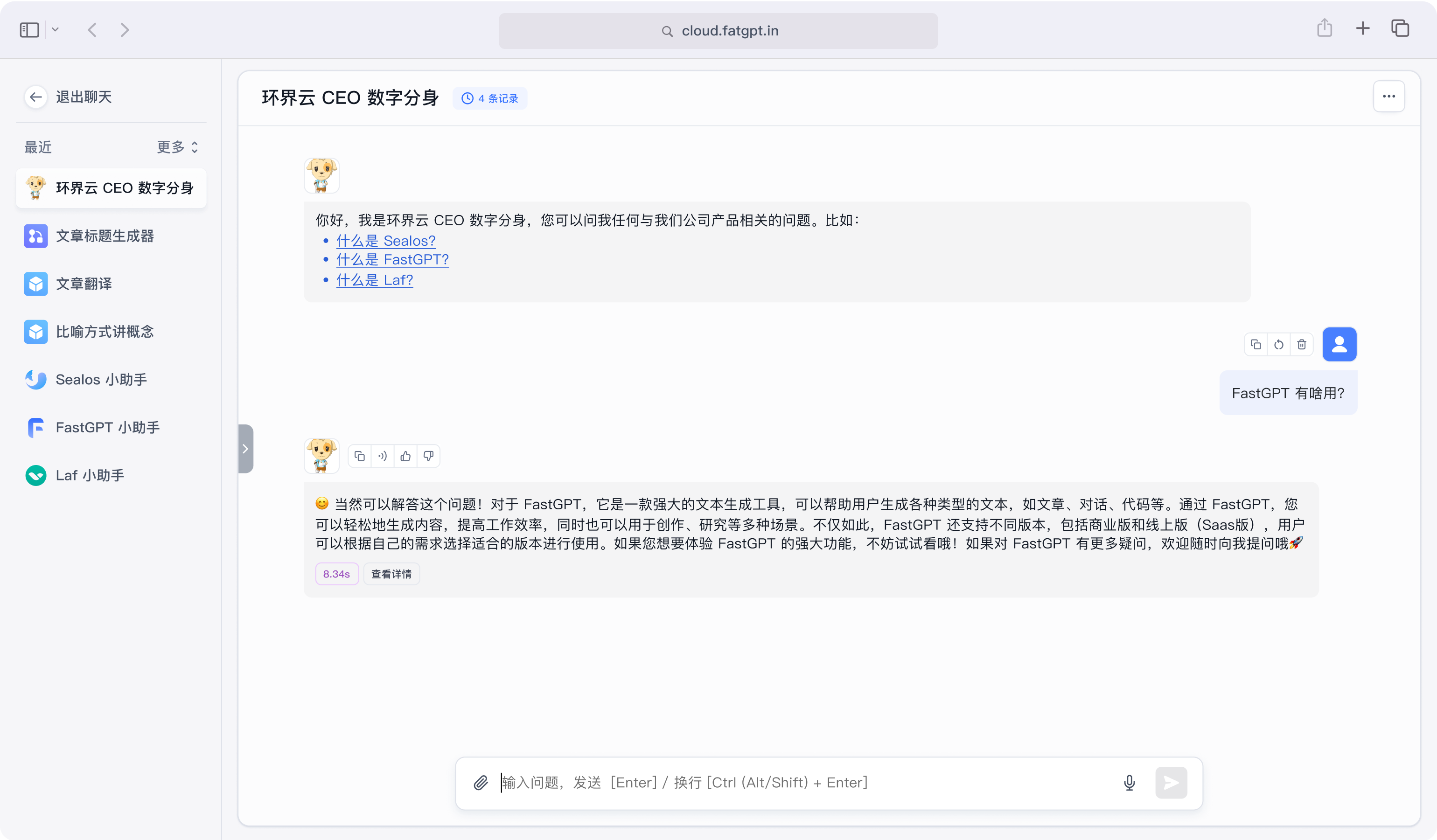Screen dimensions: 1437x840
Task: Open 文章翻译 app in sidebar
Action: 111,284
